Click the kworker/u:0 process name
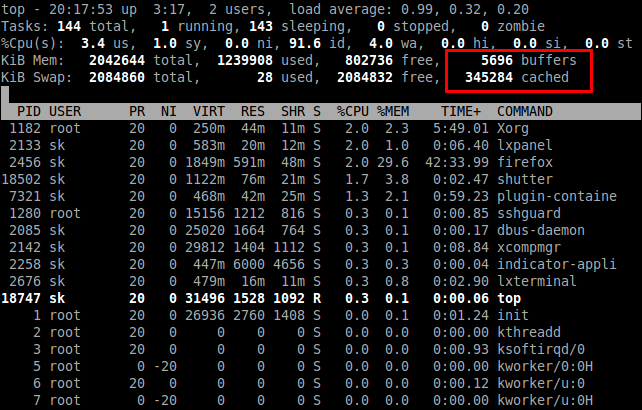Screen dimensions: 642x410 [541, 383]
